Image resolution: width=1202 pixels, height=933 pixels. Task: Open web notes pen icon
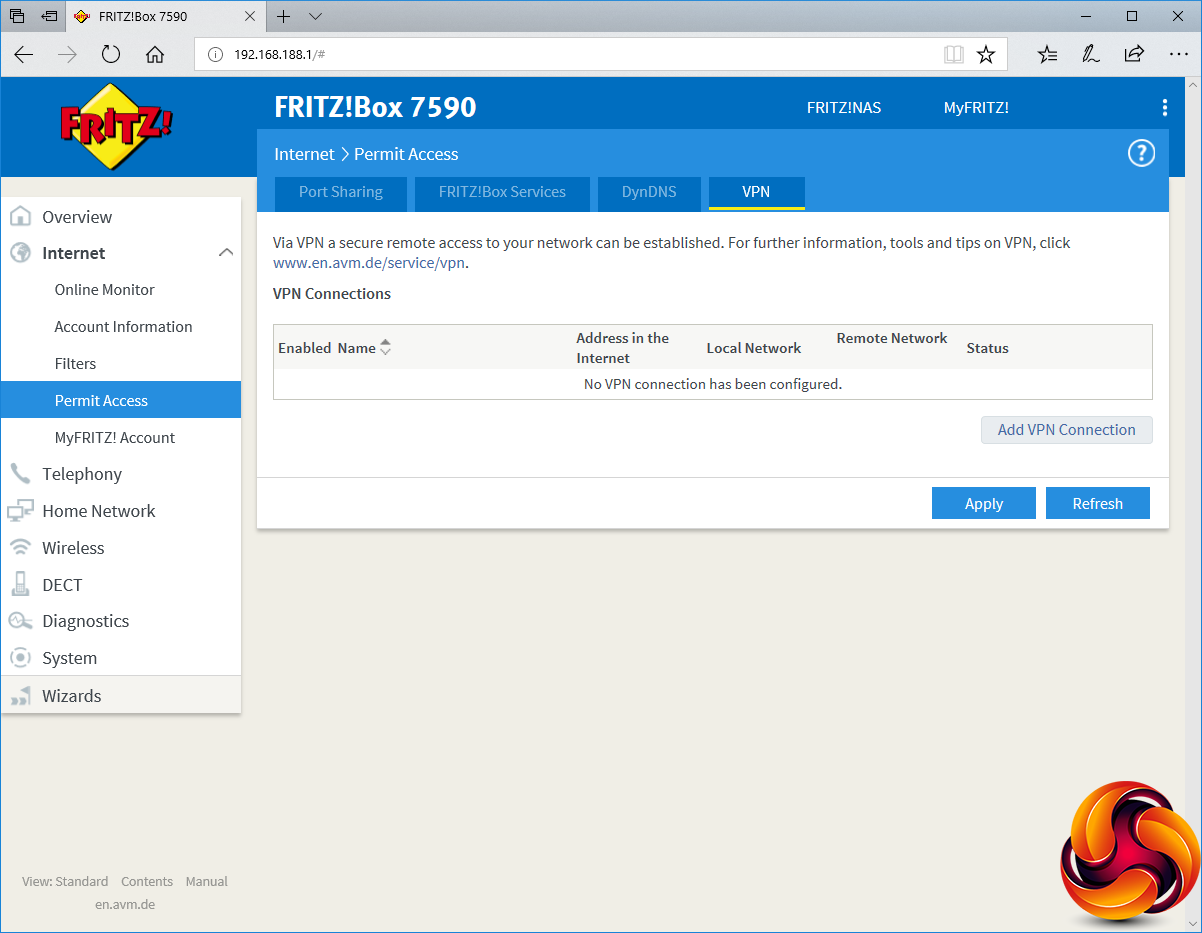coord(1091,55)
